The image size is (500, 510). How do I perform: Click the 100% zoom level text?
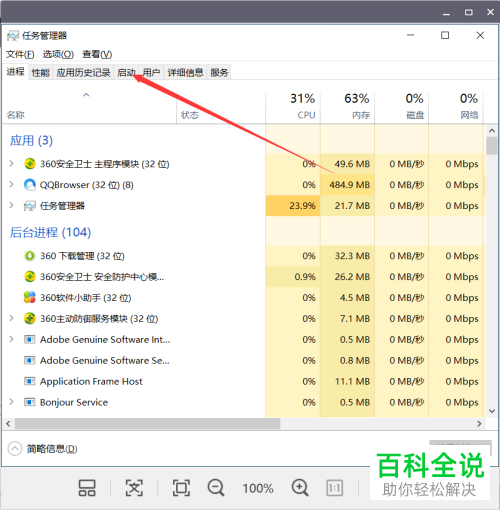[258, 488]
